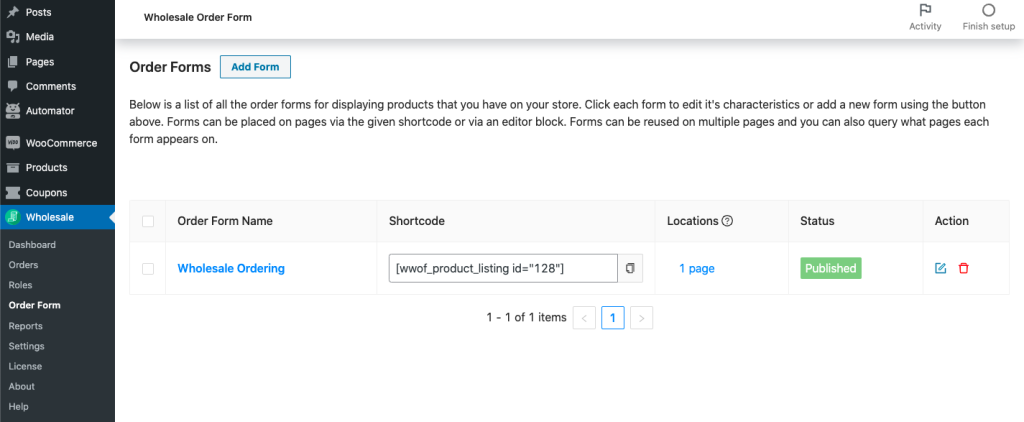Click the Pages icon in sidebar
Viewport: 1024px width, 422px height.
(12, 62)
